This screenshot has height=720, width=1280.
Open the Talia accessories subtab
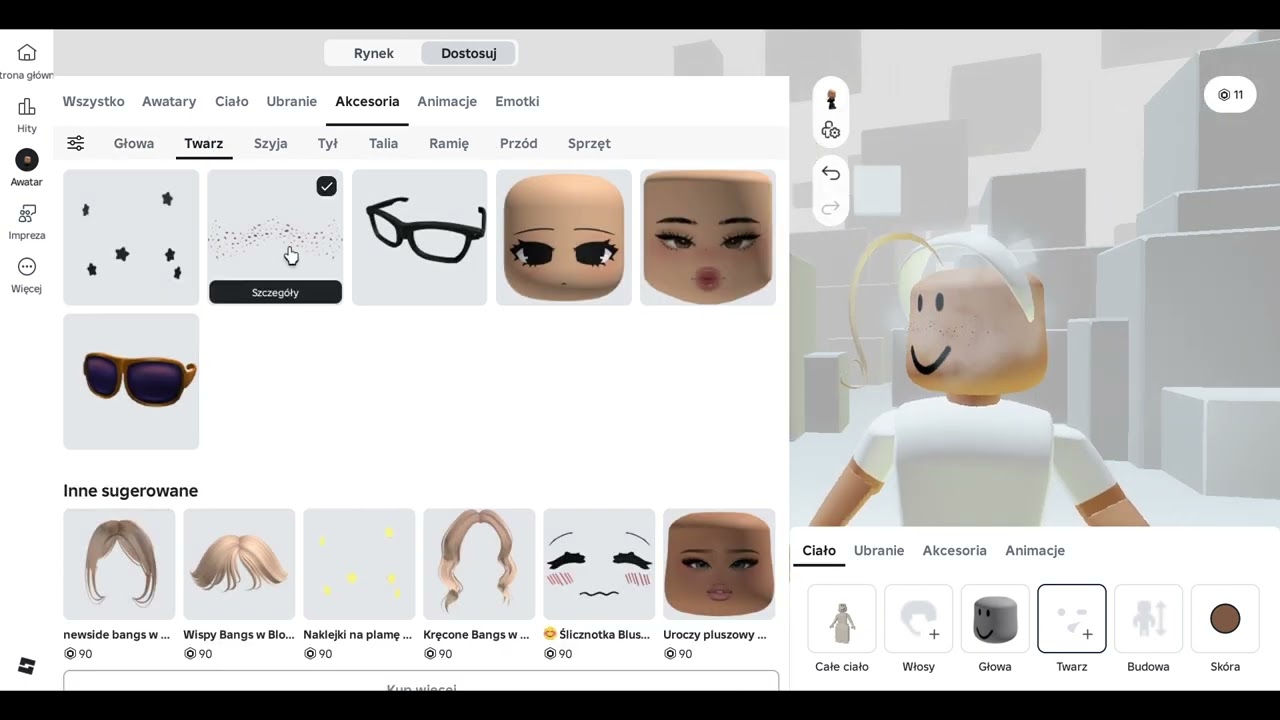coord(384,143)
